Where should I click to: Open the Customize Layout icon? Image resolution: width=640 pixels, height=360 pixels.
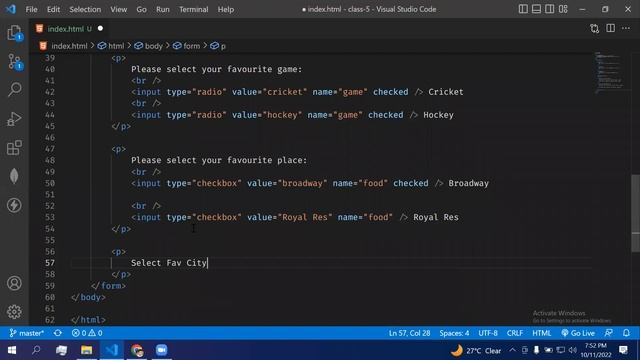[563, 9]
